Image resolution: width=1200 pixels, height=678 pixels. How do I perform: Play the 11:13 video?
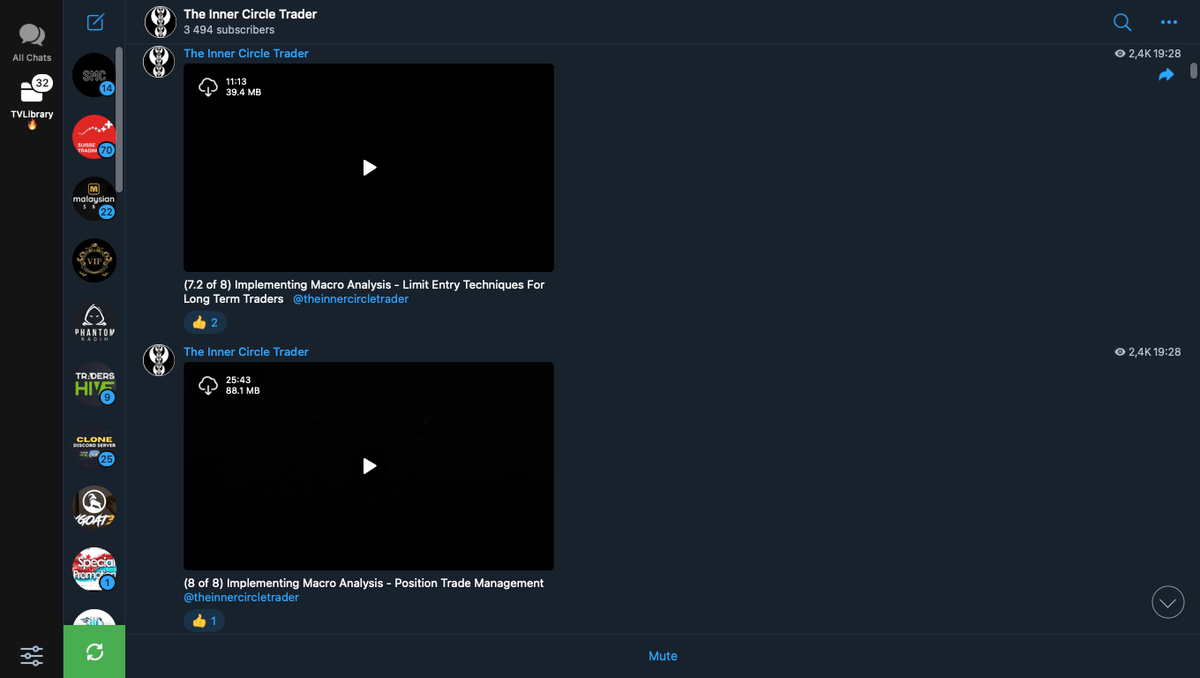click(369, 168)
